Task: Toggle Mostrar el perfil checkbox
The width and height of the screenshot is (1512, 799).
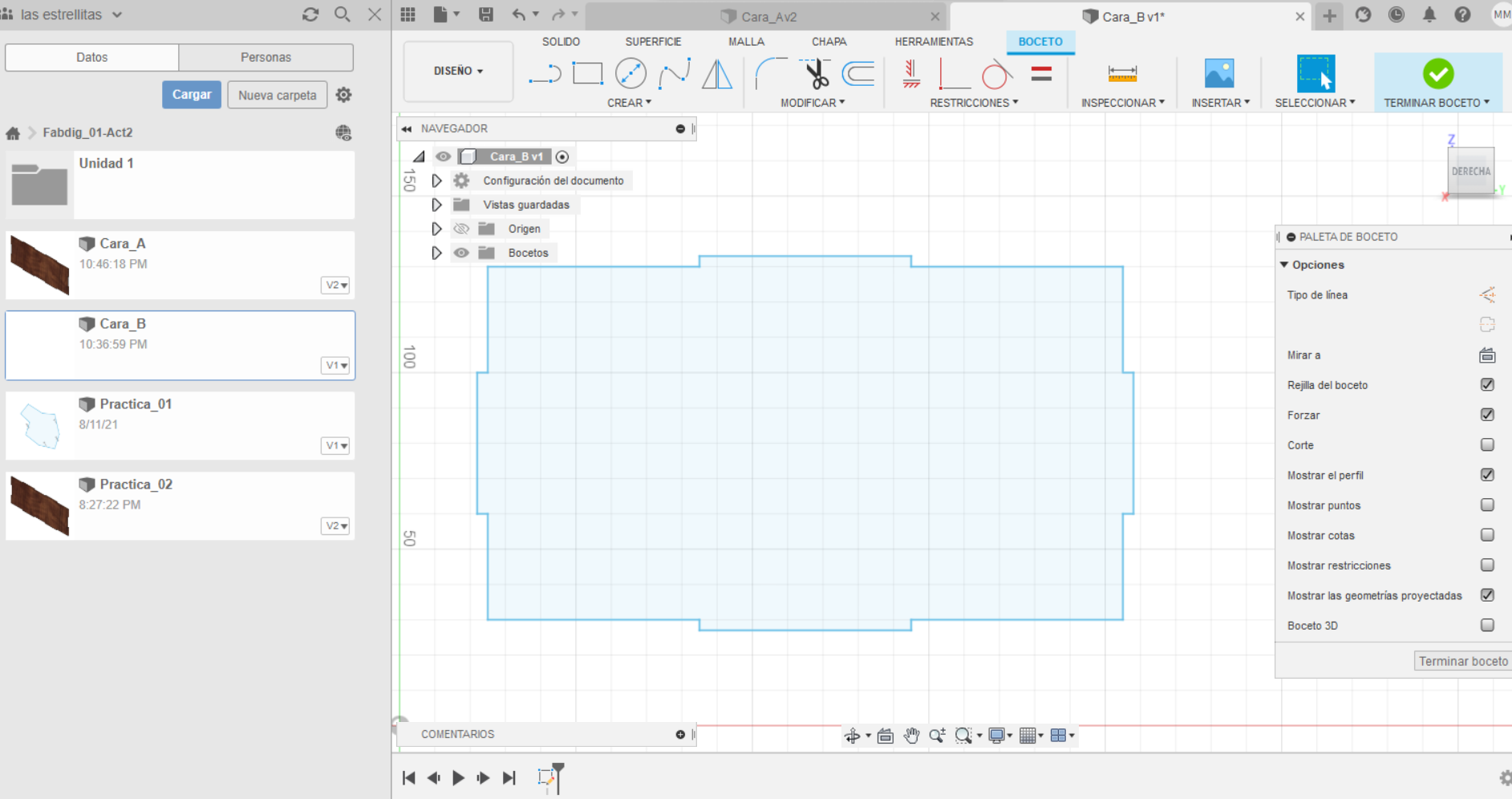Action: pos(1487,475)
